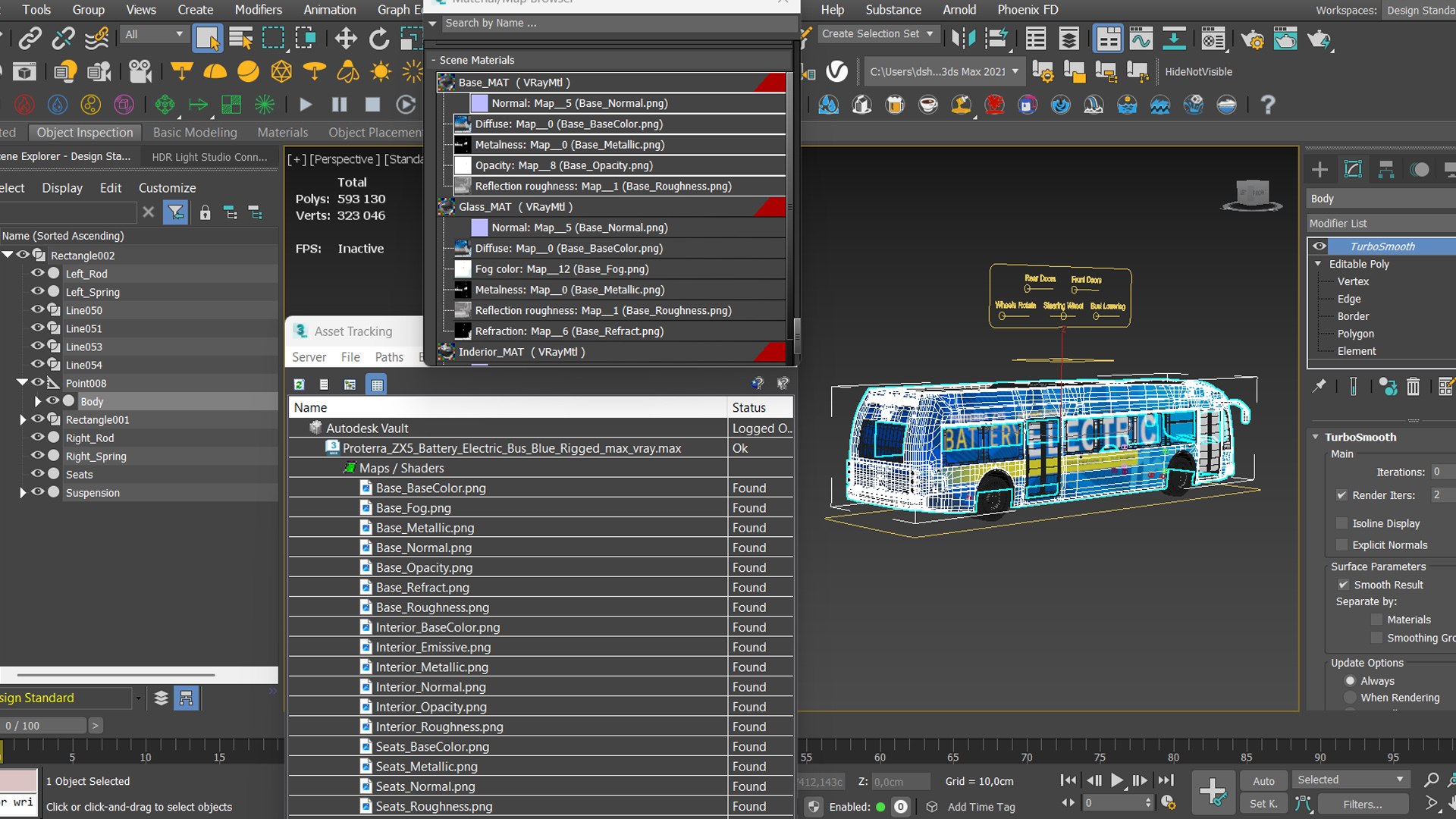Select When Rendering update option
Screen dimensions: 1456x819
1350,698
